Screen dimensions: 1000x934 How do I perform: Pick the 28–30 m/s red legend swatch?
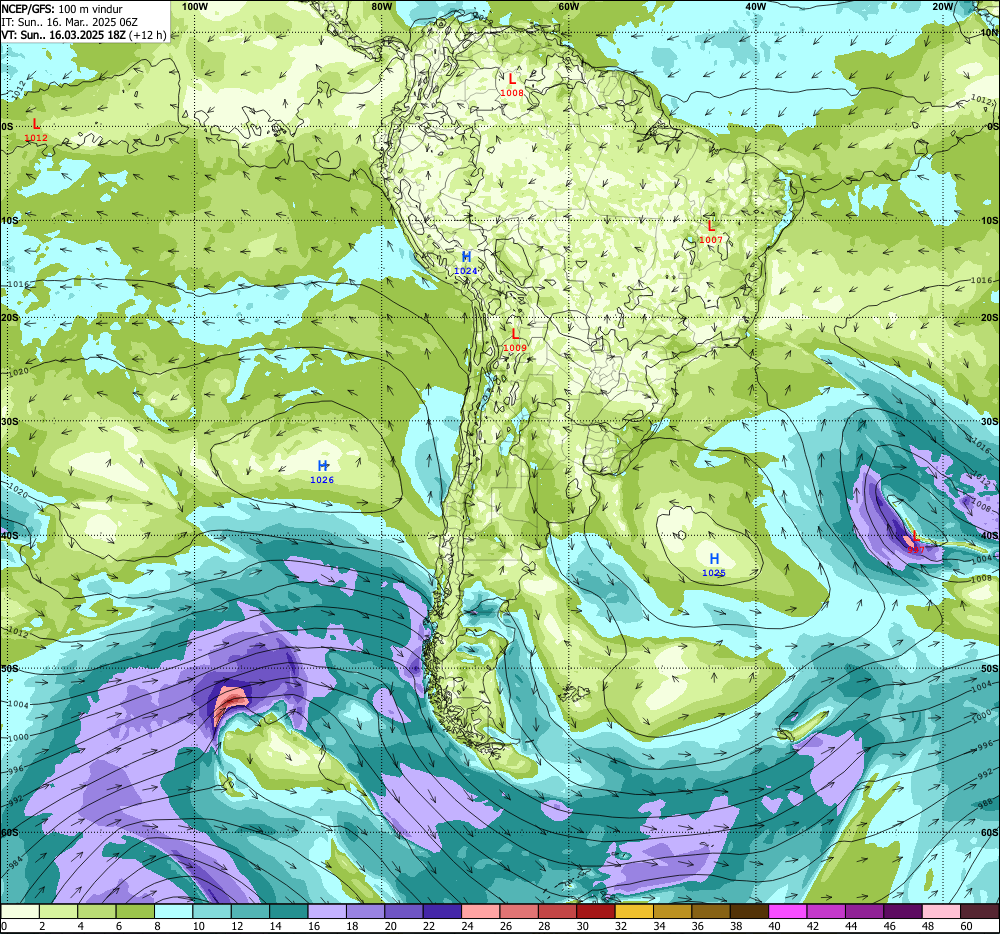[557, 911]
